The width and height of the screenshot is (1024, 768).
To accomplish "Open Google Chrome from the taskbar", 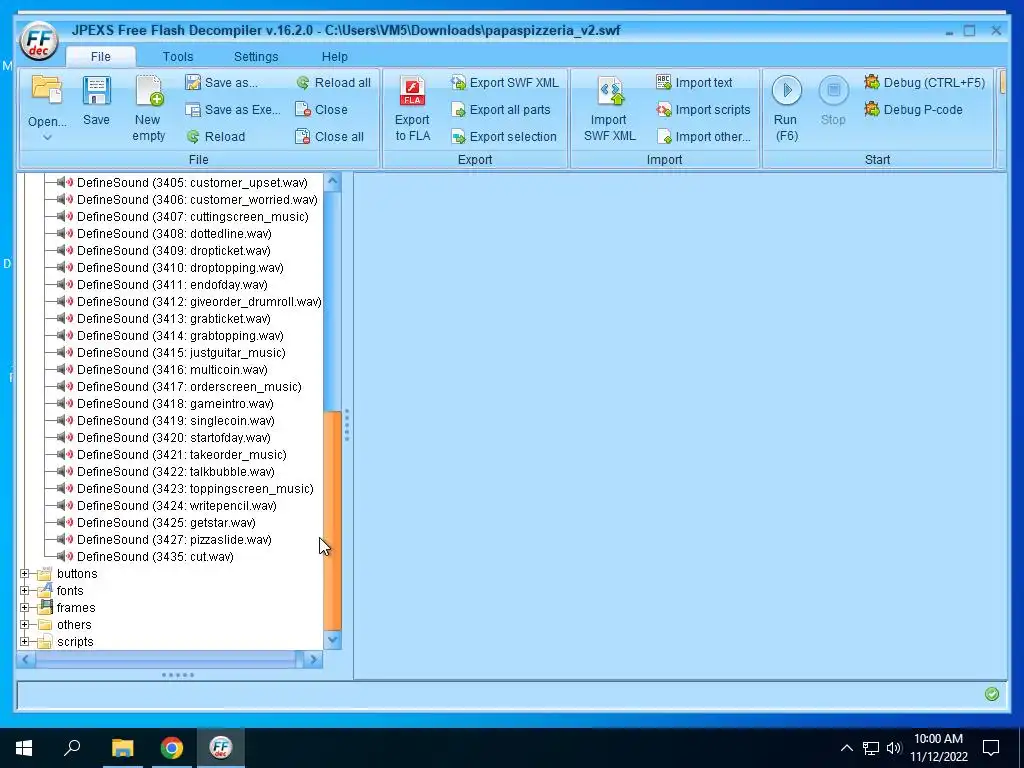I will pyautogui.click(x=172, y=748).
